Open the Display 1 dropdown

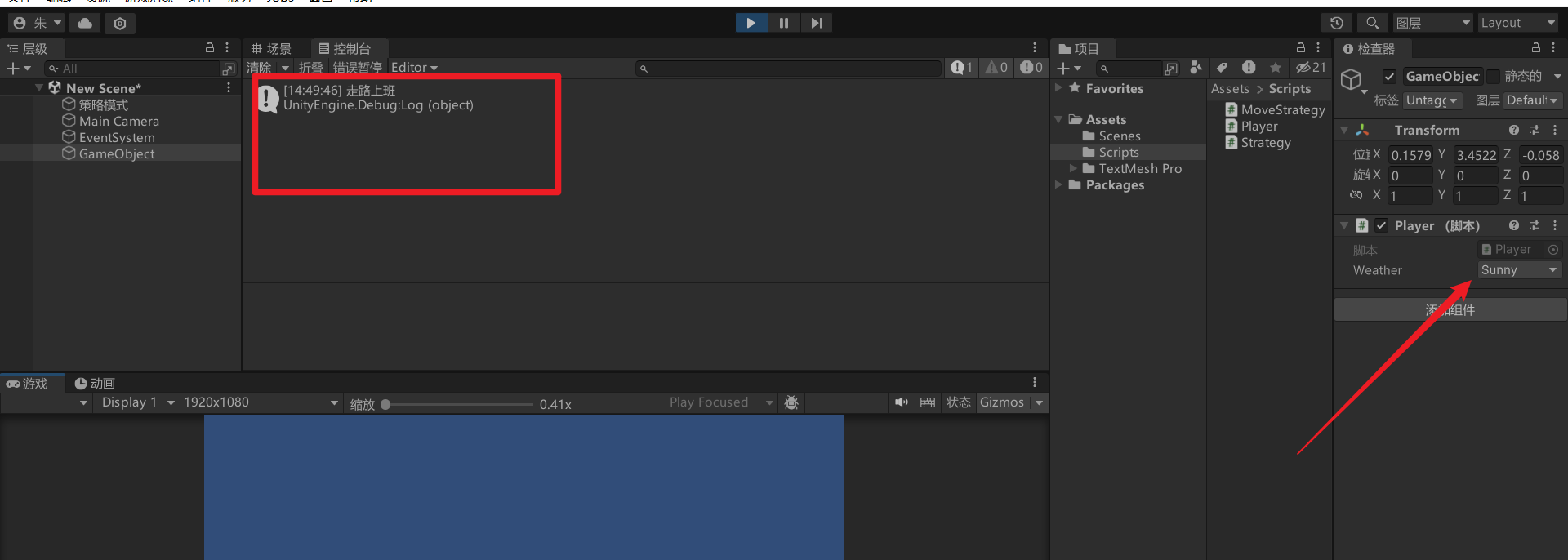pyautogui.click(x=137, y=402)
